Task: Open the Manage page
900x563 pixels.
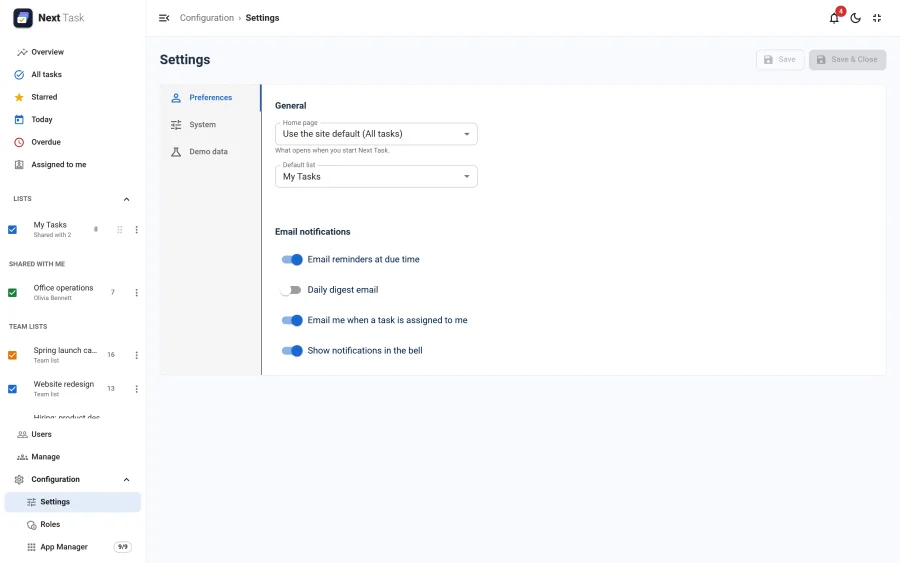Action: coord(73,457)
